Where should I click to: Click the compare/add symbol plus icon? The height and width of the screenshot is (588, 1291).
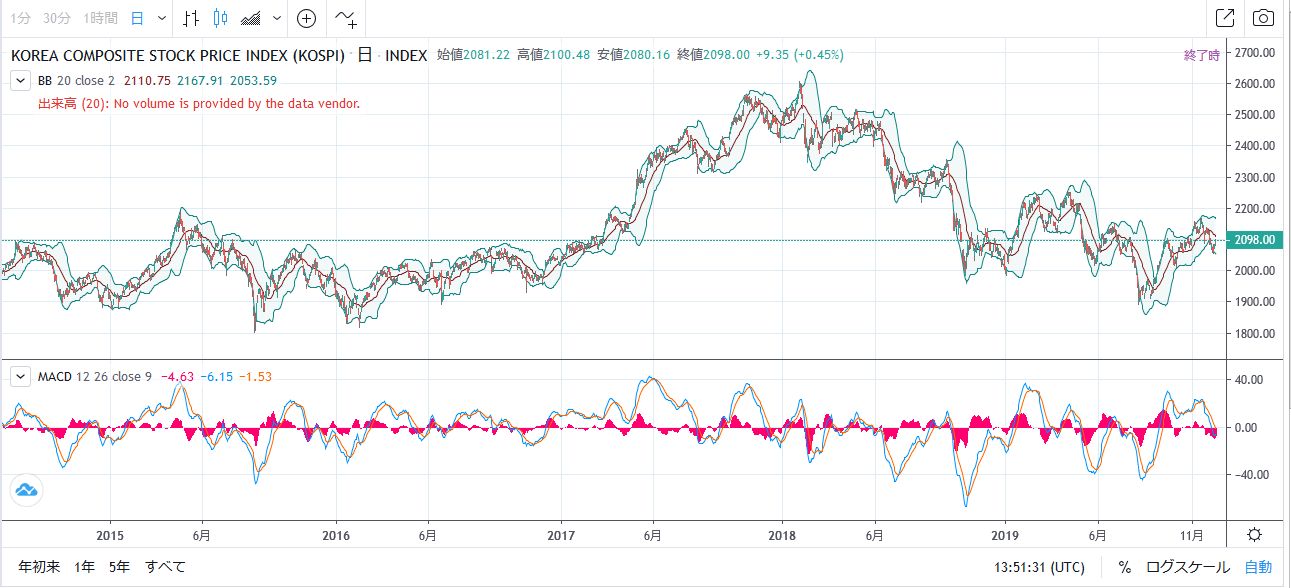point(307,18)
